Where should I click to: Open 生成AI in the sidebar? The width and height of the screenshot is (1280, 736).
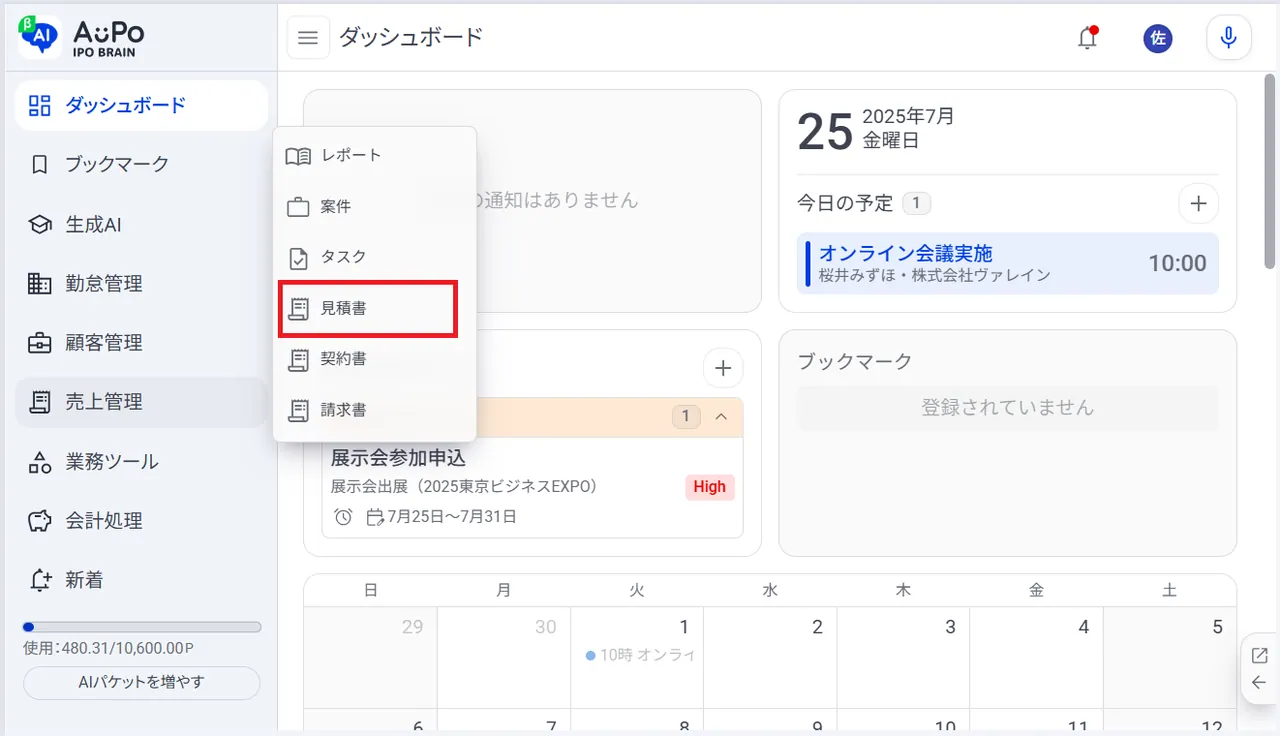[x=141, y=224]
